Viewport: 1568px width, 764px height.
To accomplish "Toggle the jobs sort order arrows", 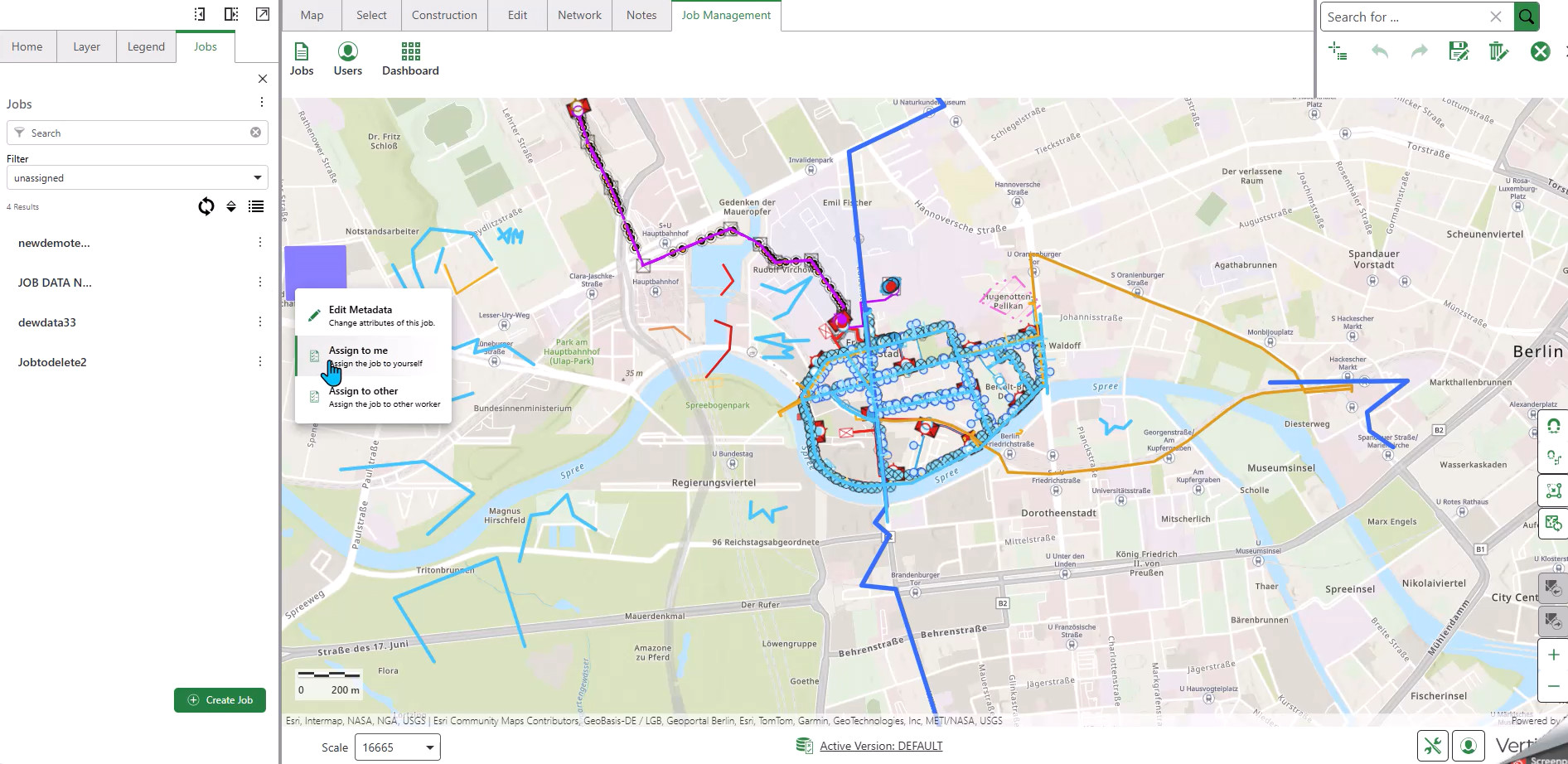I will pos(231,206).
